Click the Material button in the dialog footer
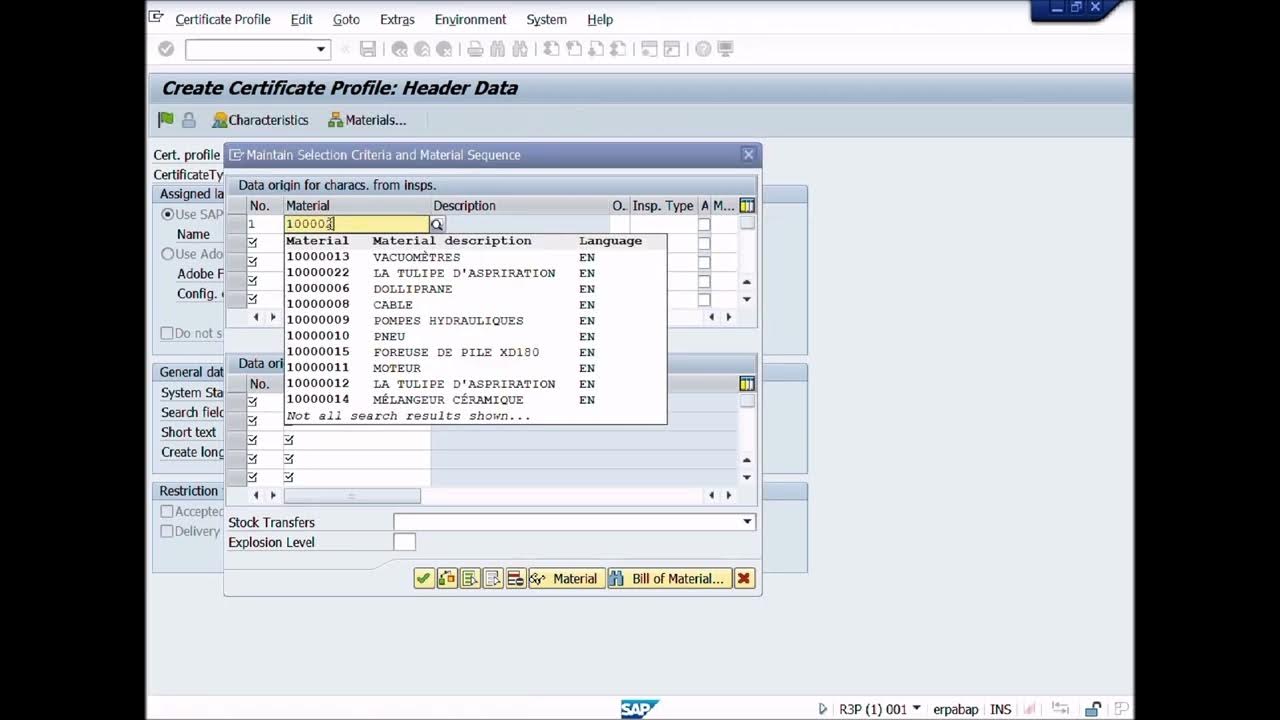 coord(566,578)
